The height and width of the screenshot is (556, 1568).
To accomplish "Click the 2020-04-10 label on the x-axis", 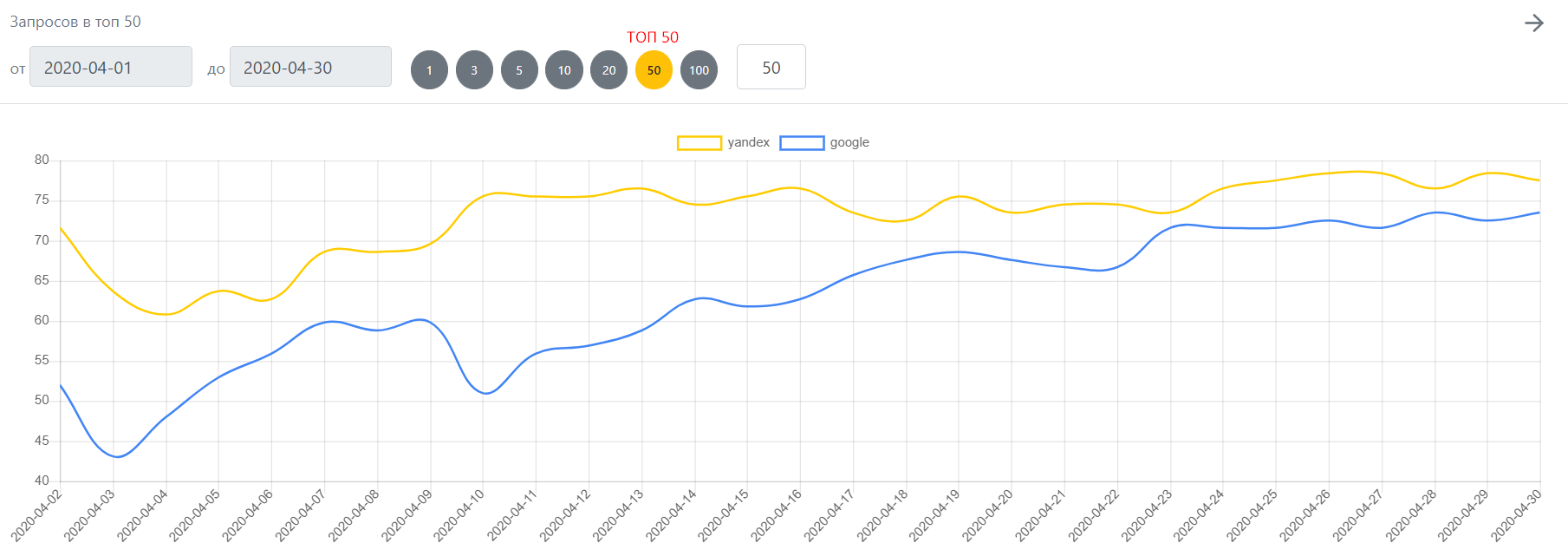I will (x=459, y=514).
